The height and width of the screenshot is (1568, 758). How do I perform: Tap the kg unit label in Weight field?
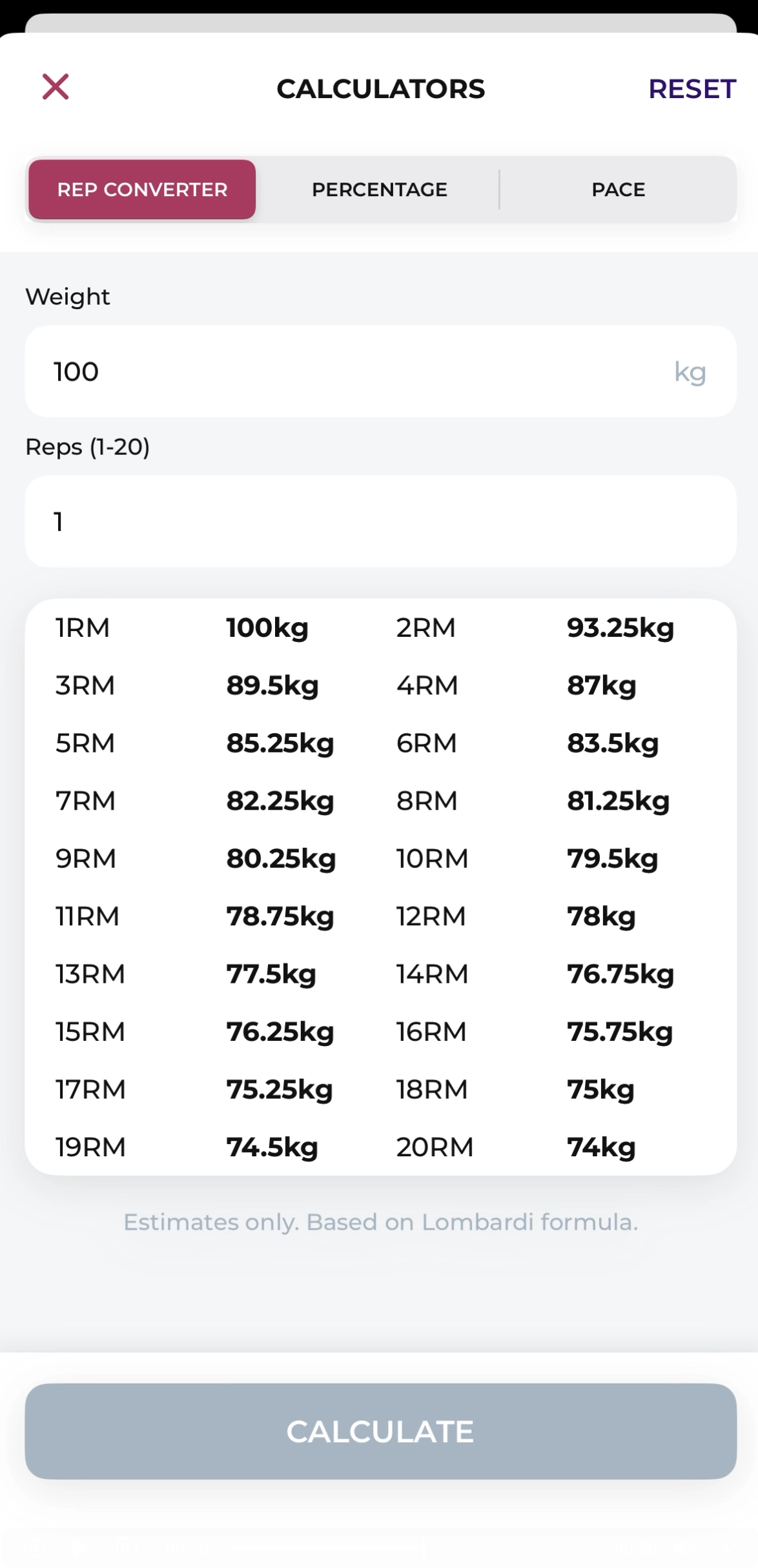690,372
